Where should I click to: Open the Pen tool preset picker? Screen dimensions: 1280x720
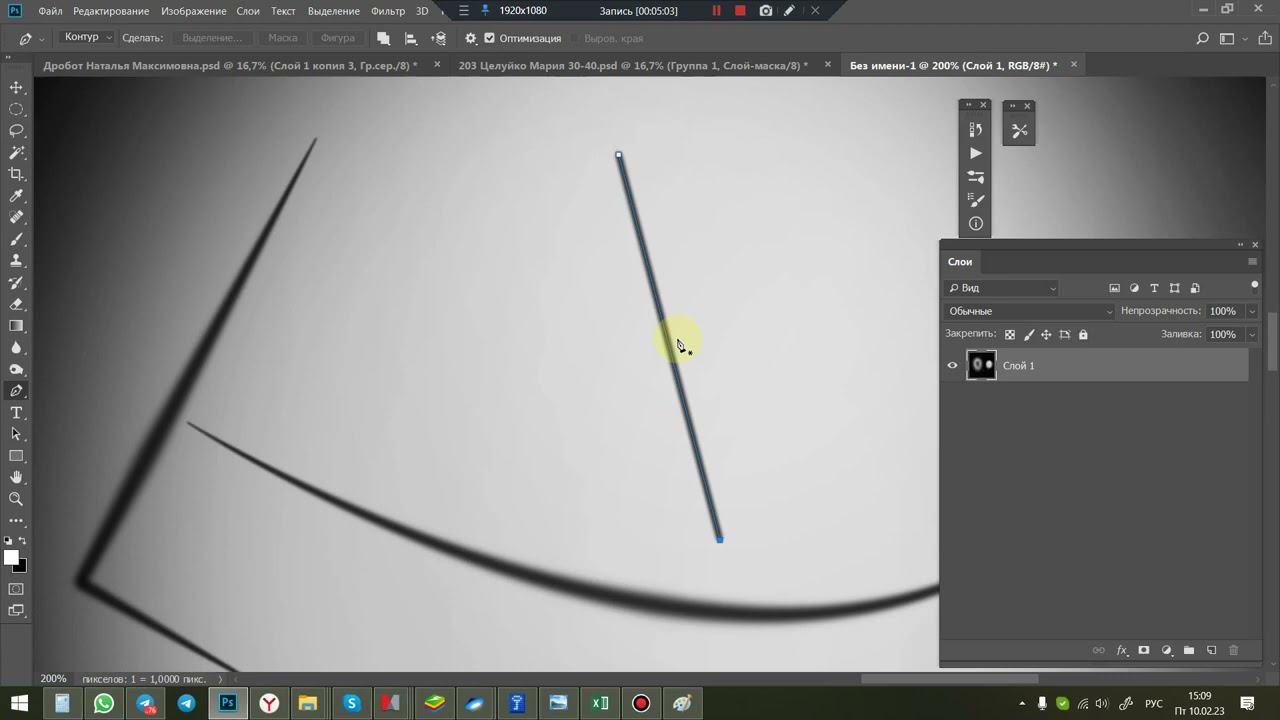click(x=29, y=38)
